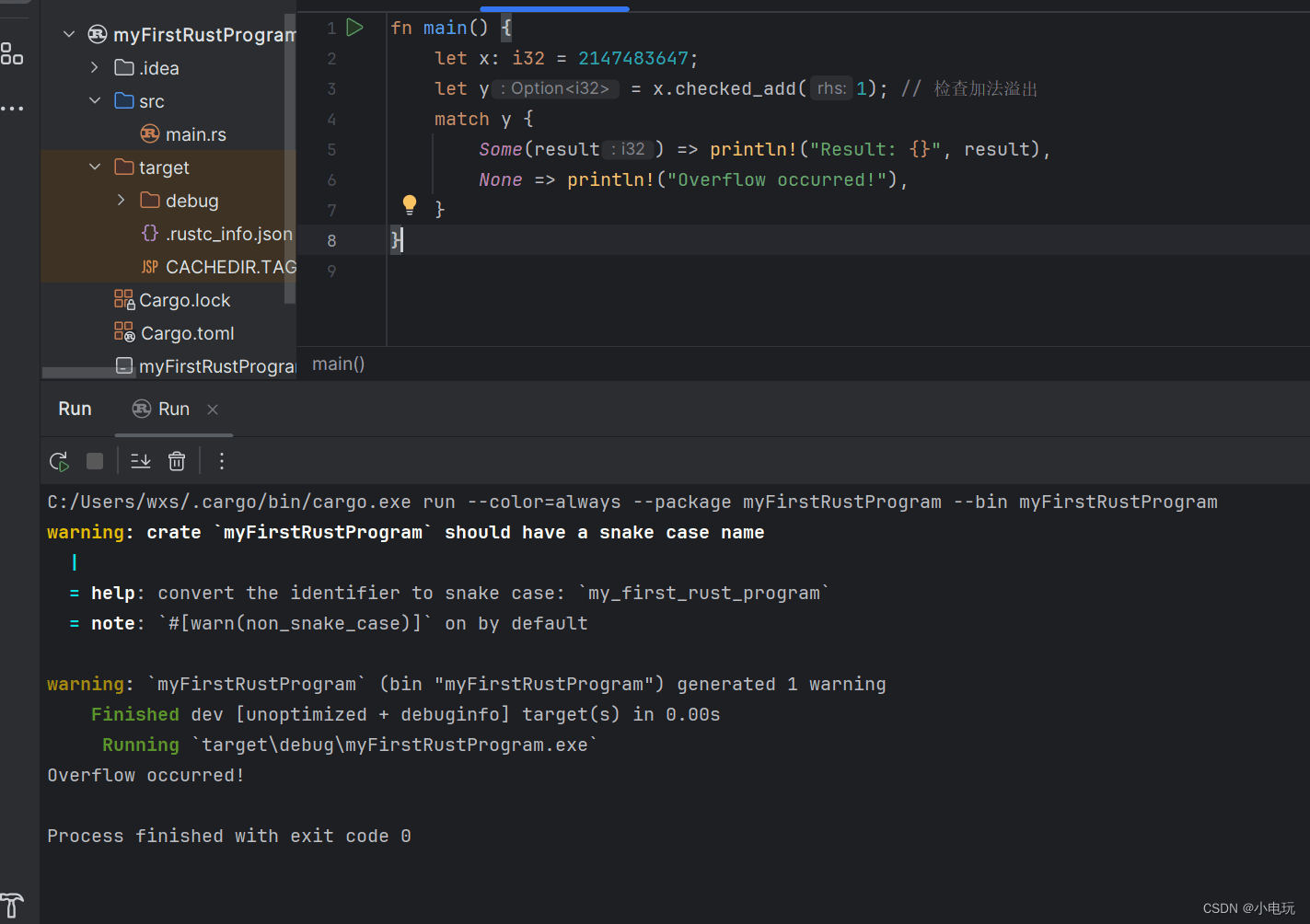Click main() breadcrumb below the editor
This screenshot has height=924, width=1310.
coord(339,364)
